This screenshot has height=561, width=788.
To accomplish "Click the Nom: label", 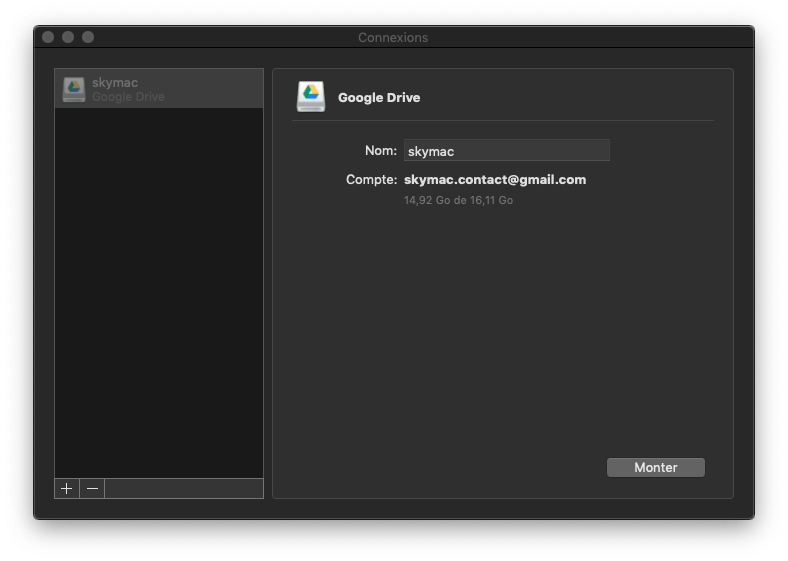I will (x=381, y=150).
